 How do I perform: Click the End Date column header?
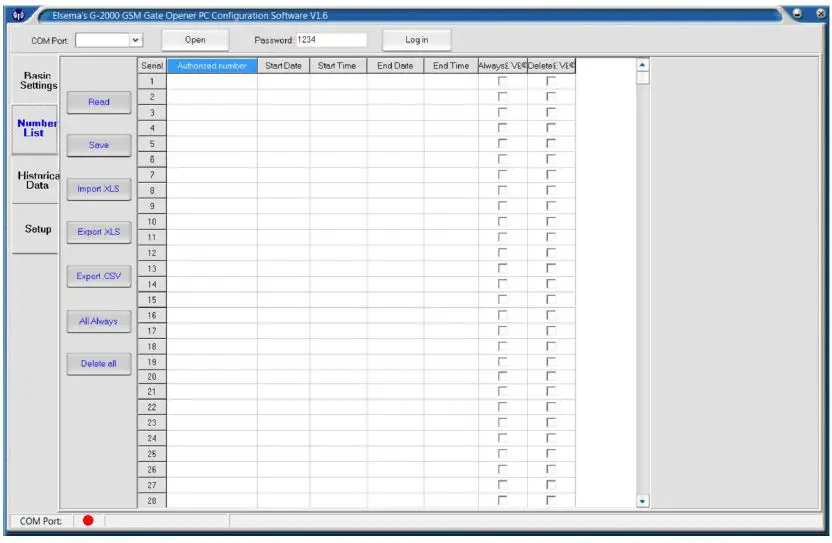tap(395, 66)
